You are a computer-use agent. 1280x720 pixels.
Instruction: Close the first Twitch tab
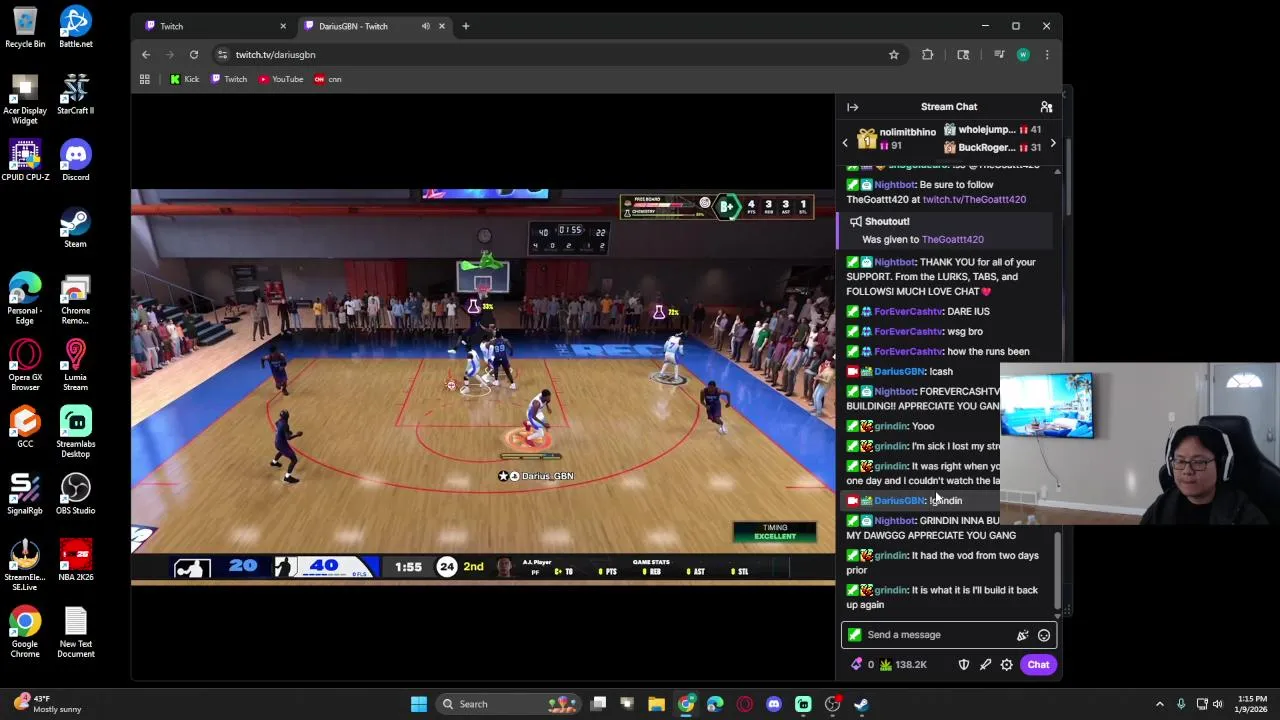282,26
